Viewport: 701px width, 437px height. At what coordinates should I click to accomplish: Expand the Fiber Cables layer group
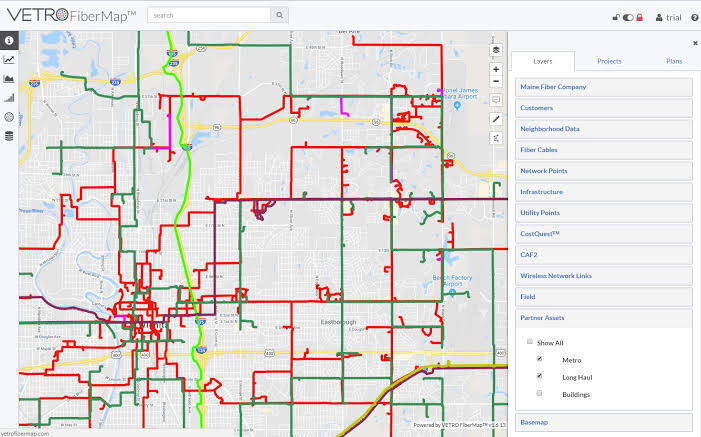pyautogui.click(x=604, y=150)
